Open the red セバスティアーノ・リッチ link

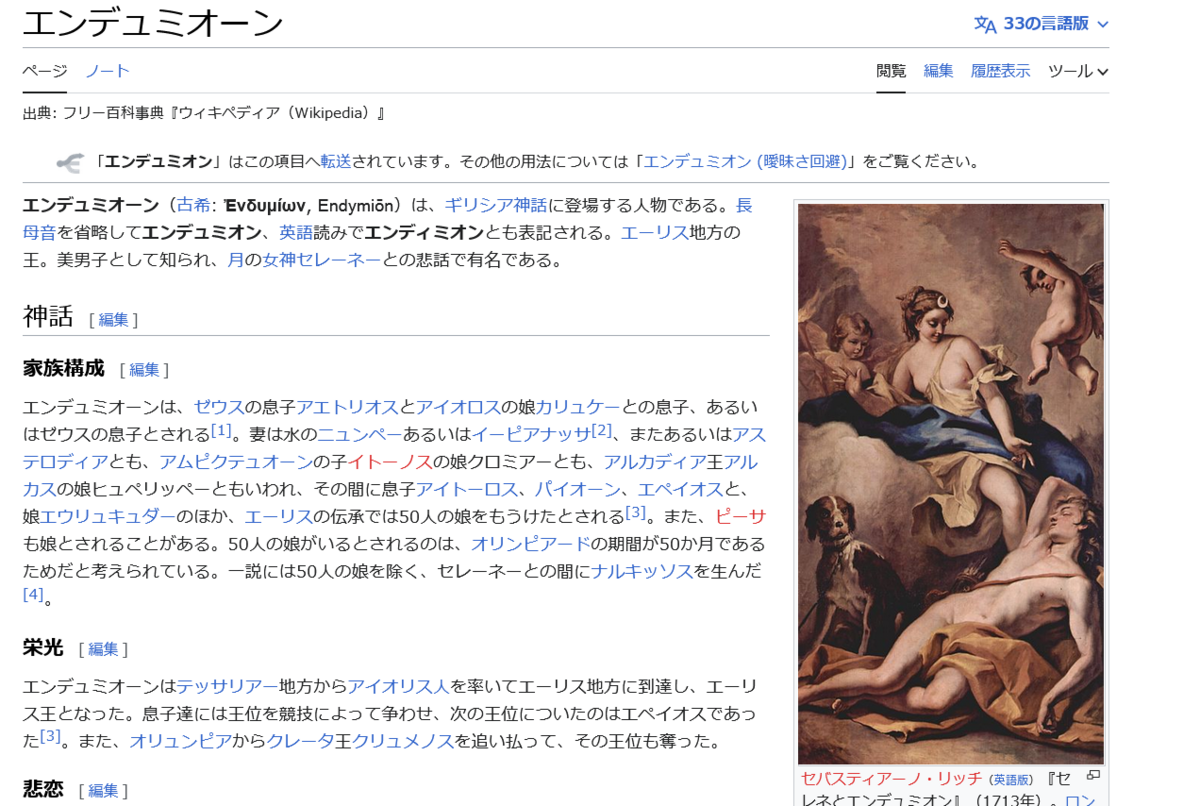892,778
